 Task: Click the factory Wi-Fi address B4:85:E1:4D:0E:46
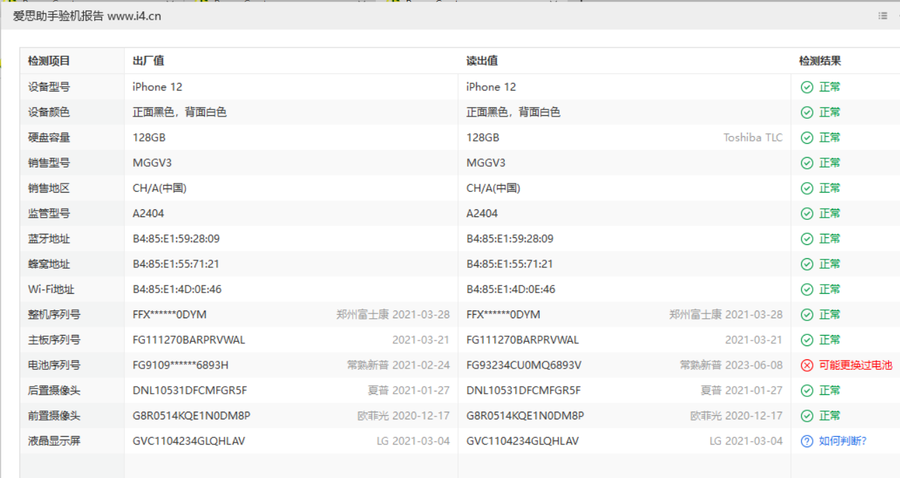(177, 289)
